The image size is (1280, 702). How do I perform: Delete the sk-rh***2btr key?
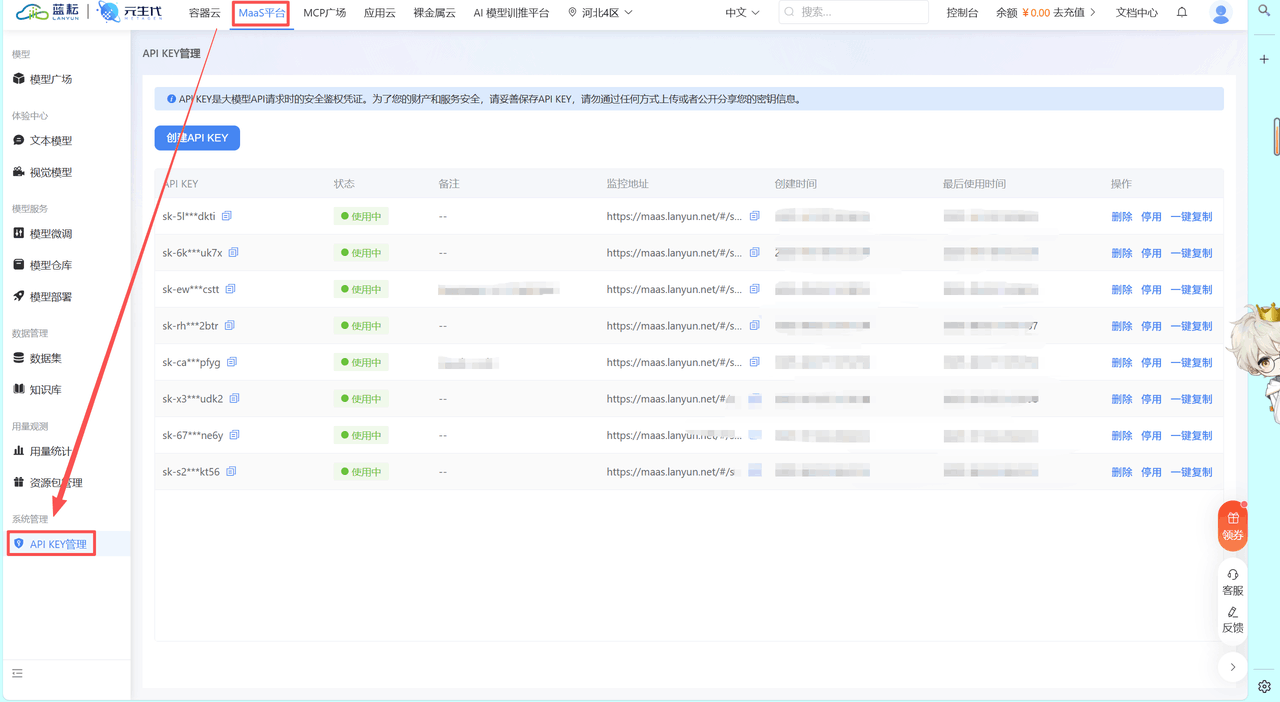coord(1122,326)
